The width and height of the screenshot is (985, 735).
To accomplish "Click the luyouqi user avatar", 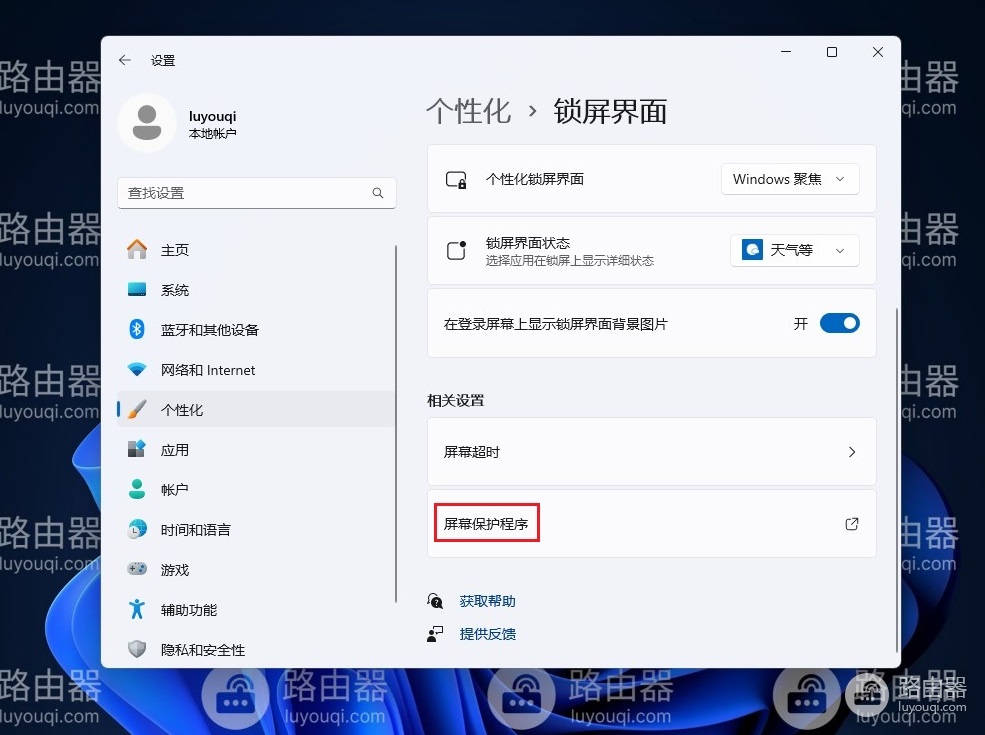I will coord(147,123).
